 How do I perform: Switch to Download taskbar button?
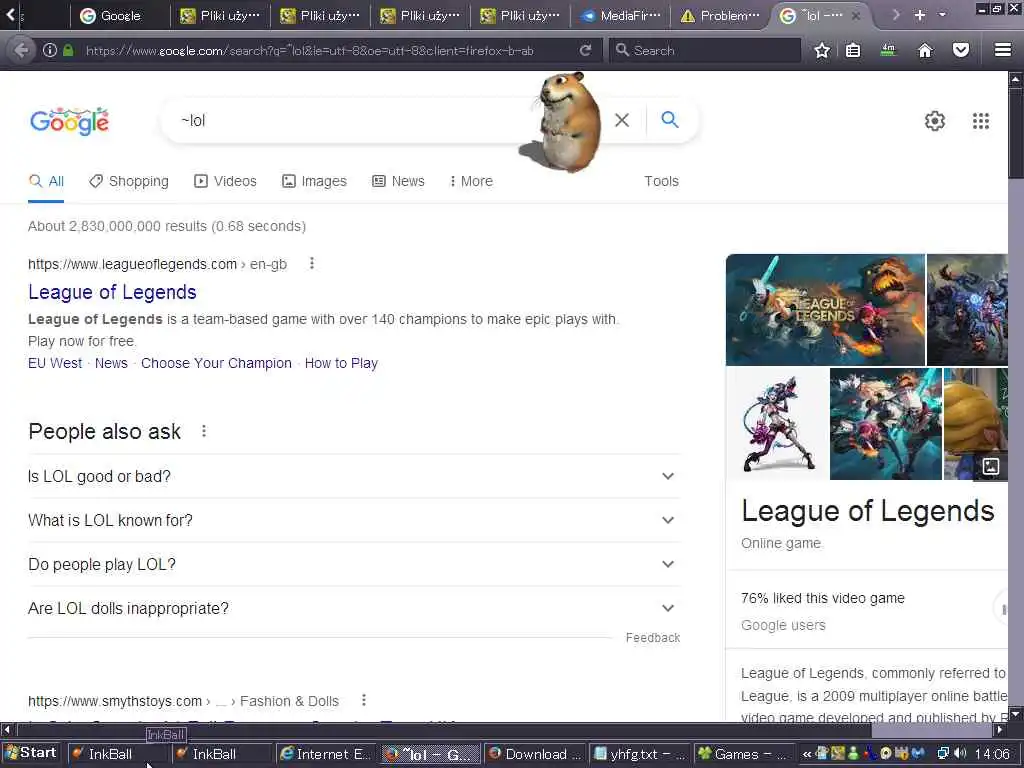click(x=534, y=754)
